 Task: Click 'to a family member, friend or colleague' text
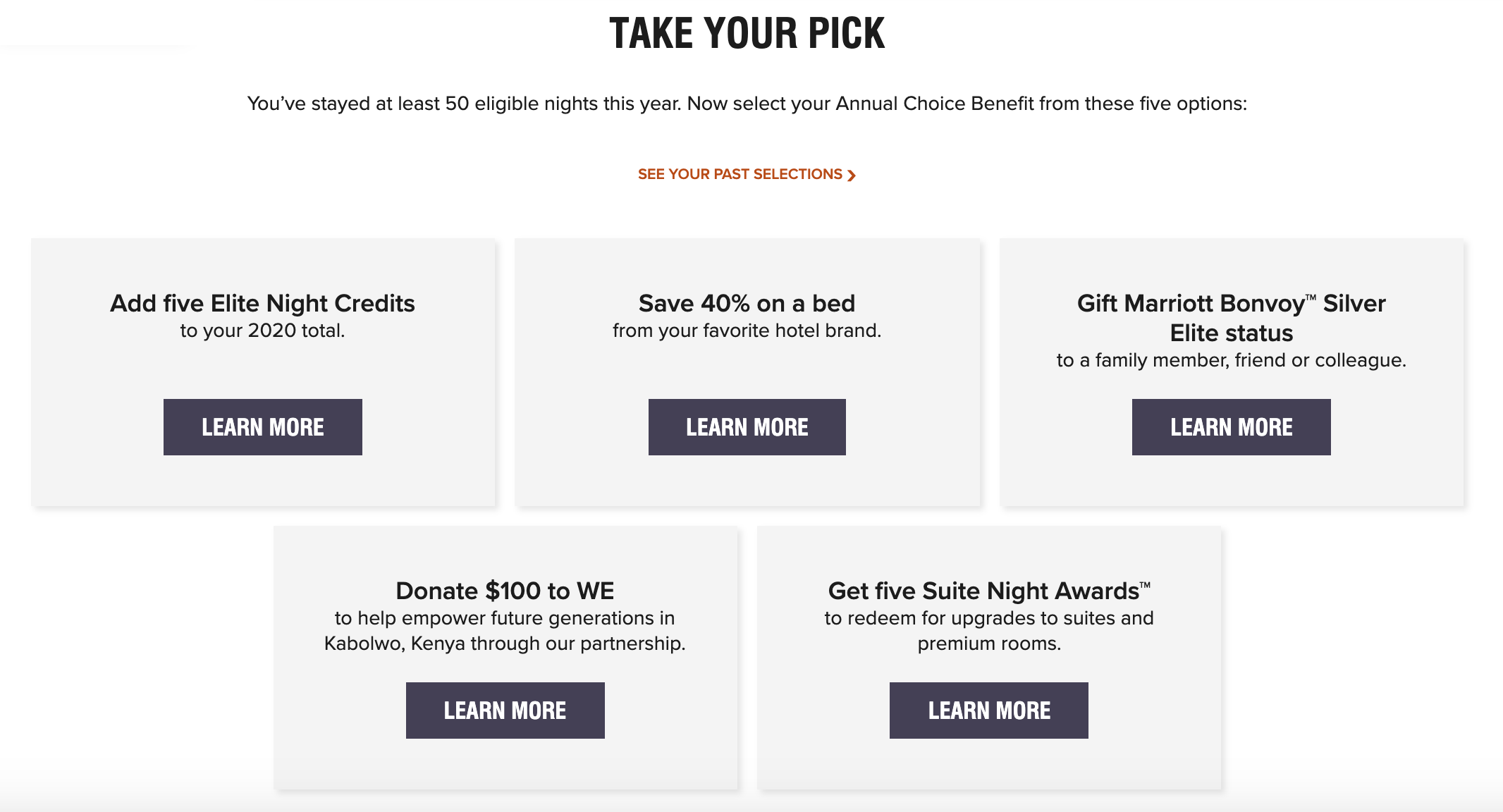[1231, 360]
